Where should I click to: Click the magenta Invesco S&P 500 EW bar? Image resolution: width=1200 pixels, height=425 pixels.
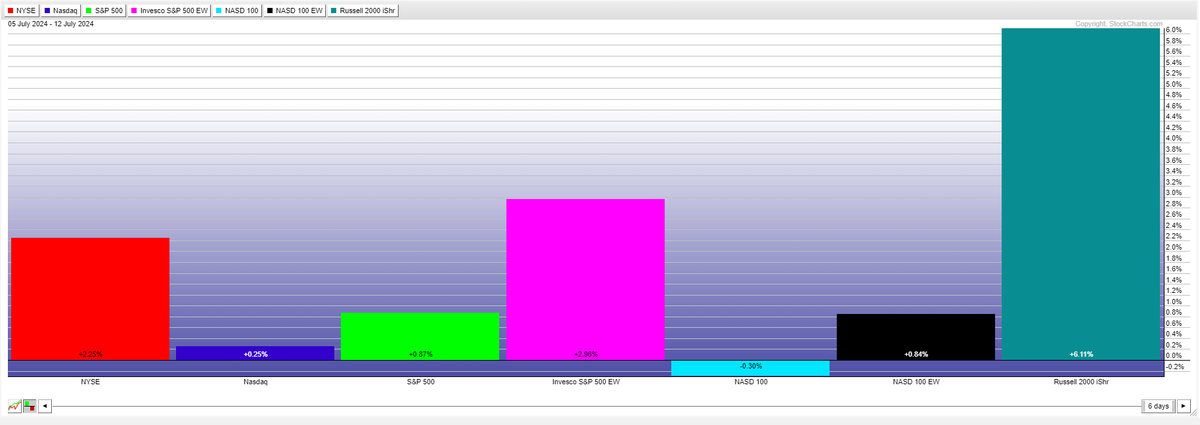click(x=585, y=279)
